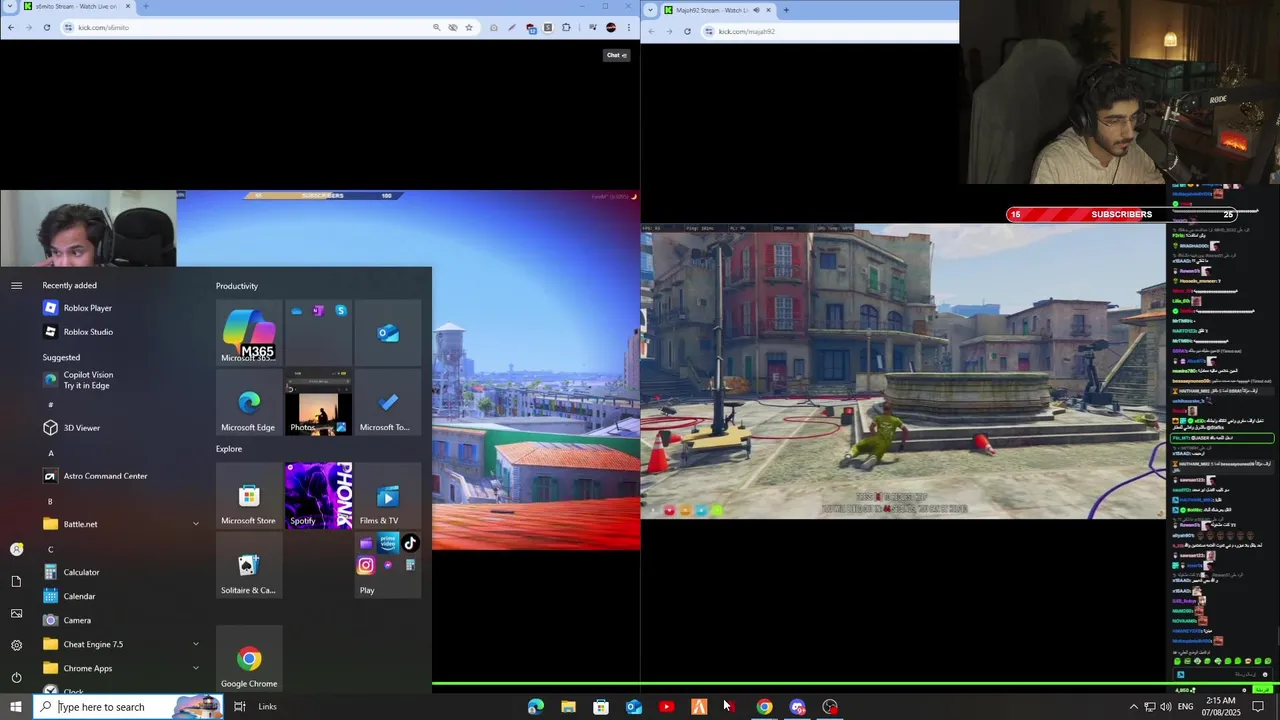Open the Microsoft Store tile
Image resolution: width=1280 pixels, height=720 pixels.
tap(249, 496)
